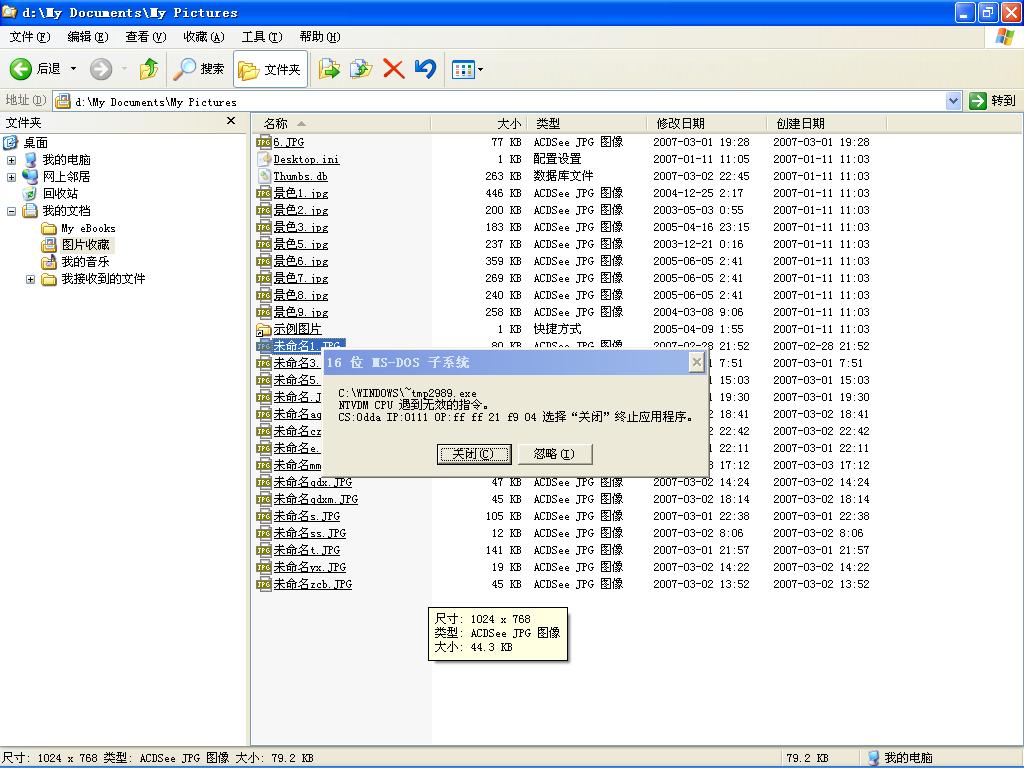Open the 工具(T) menu
Image resolution: width=1024 pixels, height=768 pixels.
(261, 37)
